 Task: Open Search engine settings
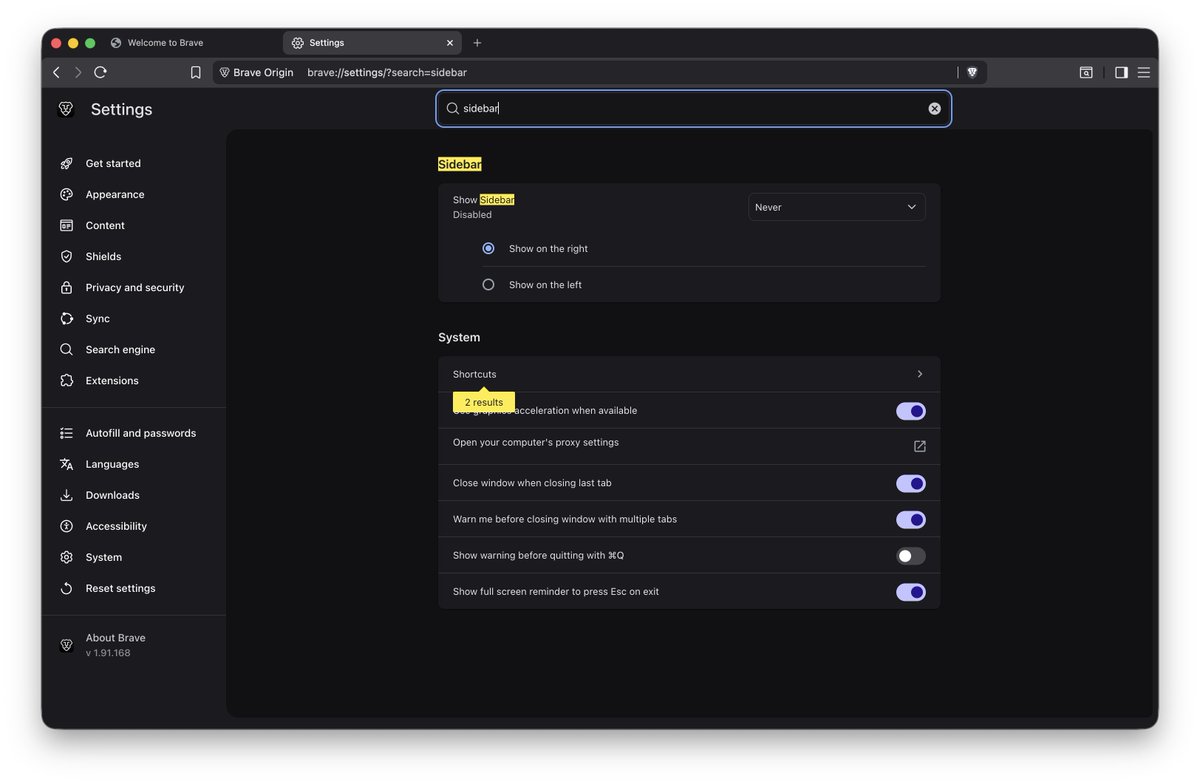120,349
